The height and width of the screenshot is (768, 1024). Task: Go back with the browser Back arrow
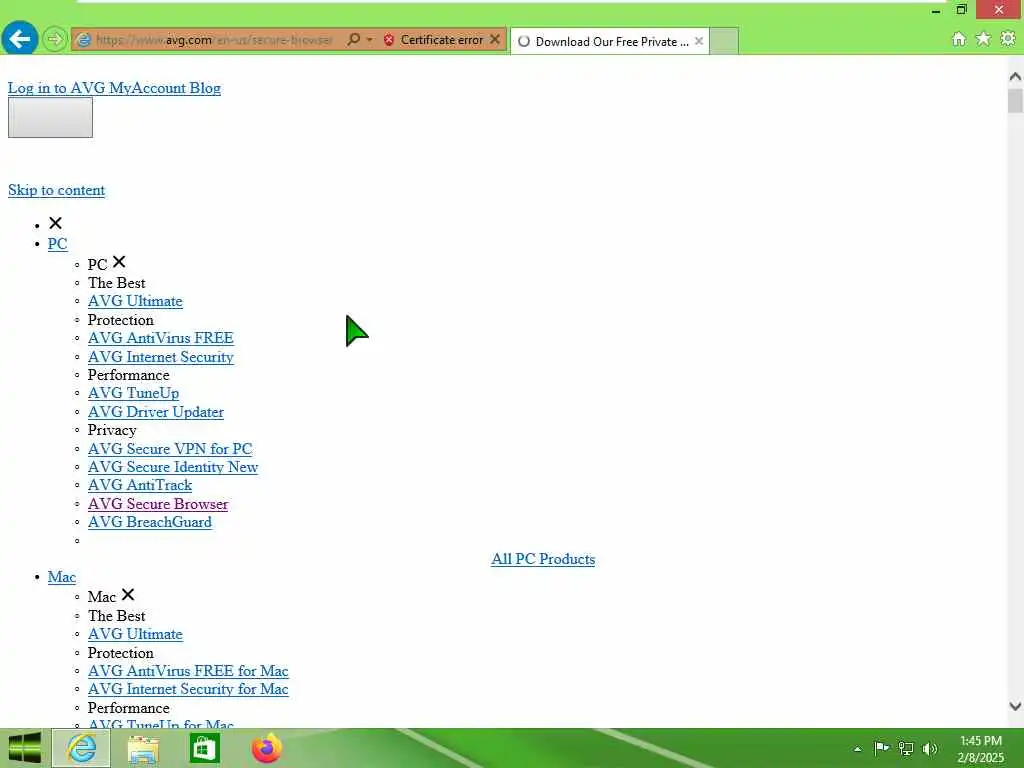20,39
